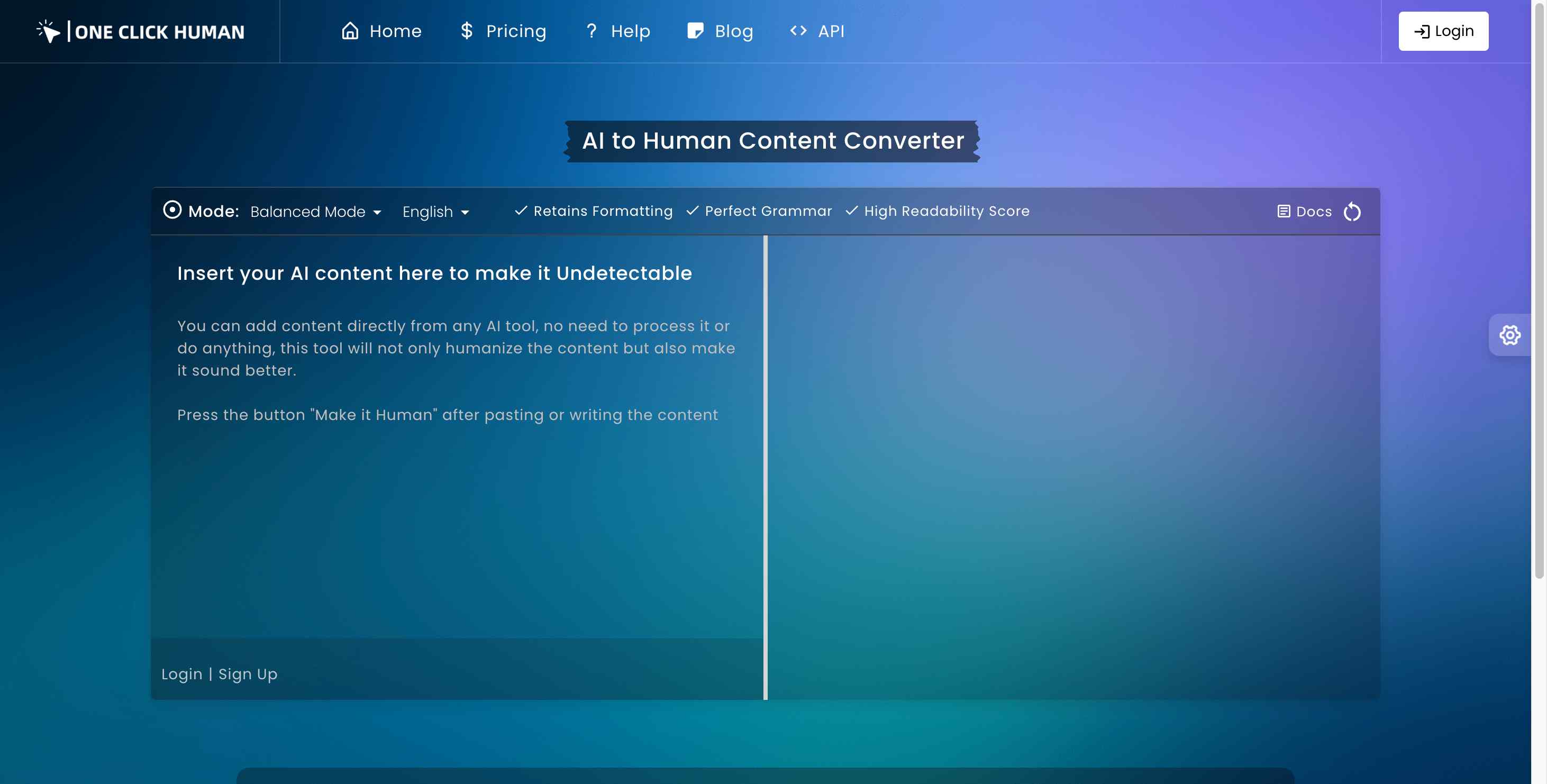The height and width of the screenshot is (784, 1547).
Task: Open the Balanced Mode dropdown
Action: coord(316,212)
